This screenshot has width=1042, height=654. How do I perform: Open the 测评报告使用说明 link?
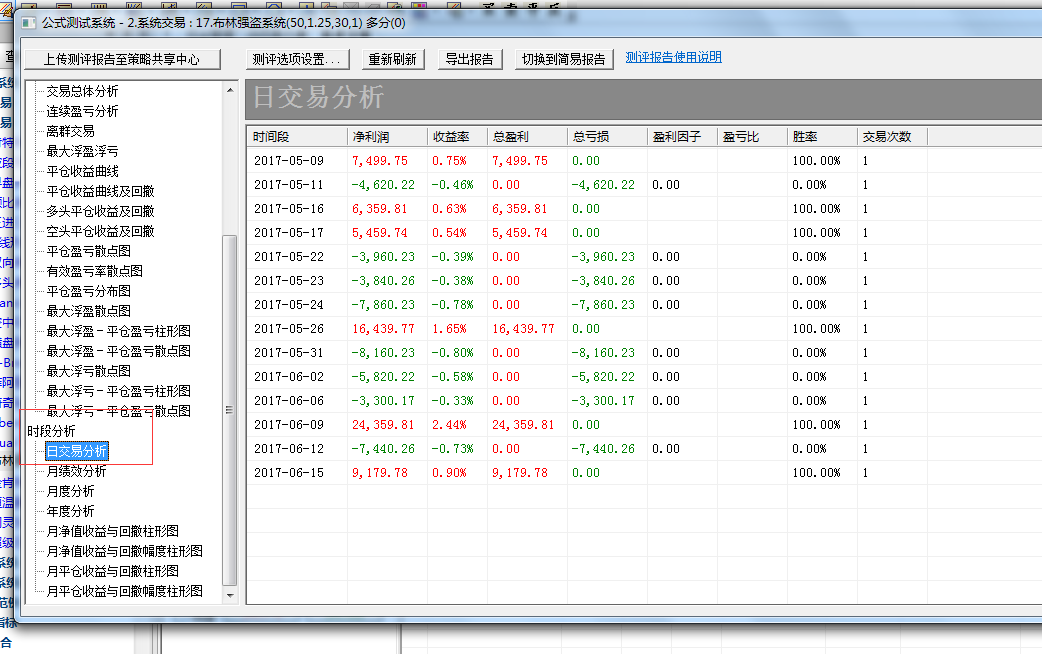click(x=673, y=57)
